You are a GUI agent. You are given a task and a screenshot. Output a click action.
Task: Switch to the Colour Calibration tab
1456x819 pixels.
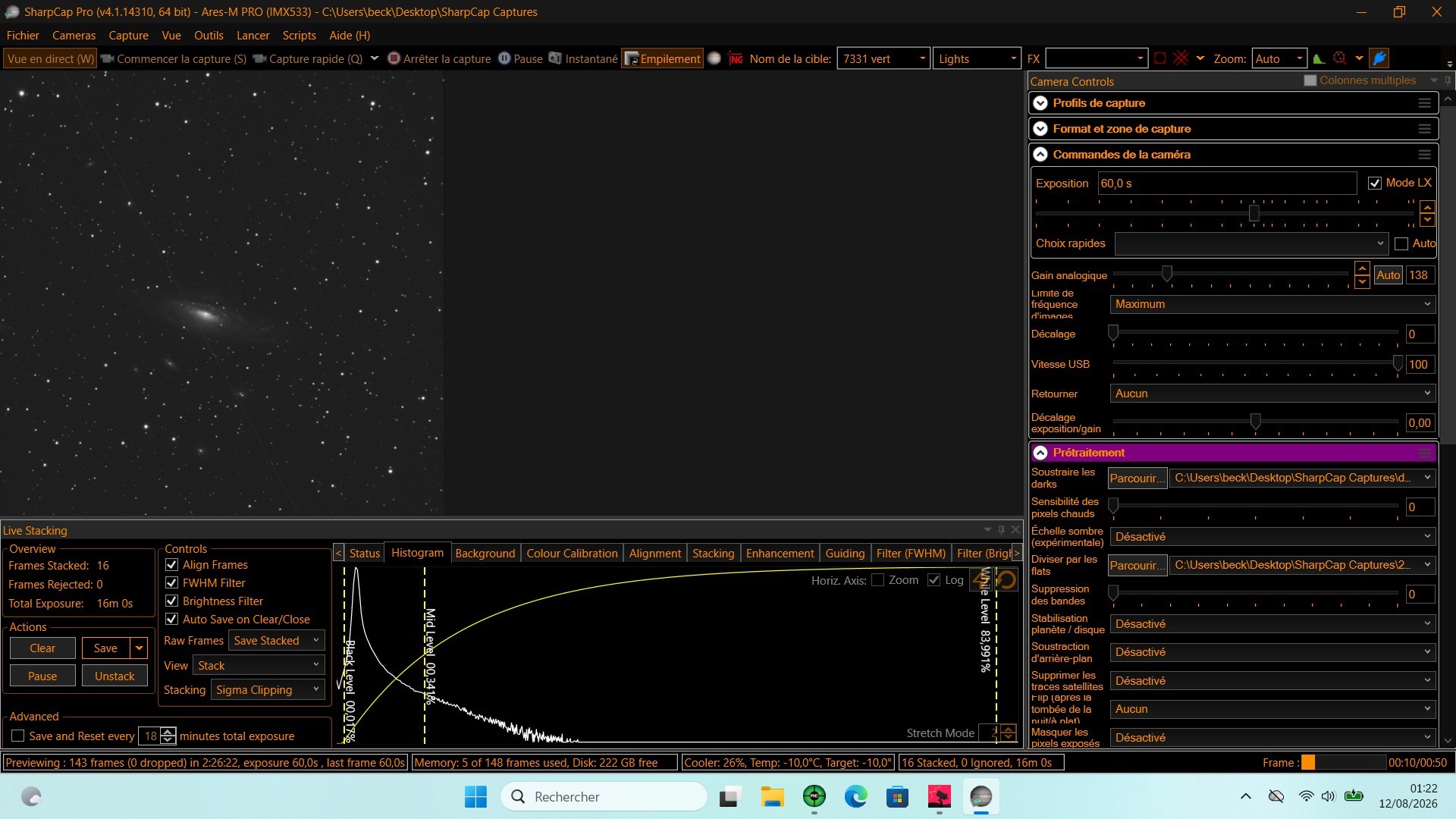pyautogui.click(x=572, y=554)
